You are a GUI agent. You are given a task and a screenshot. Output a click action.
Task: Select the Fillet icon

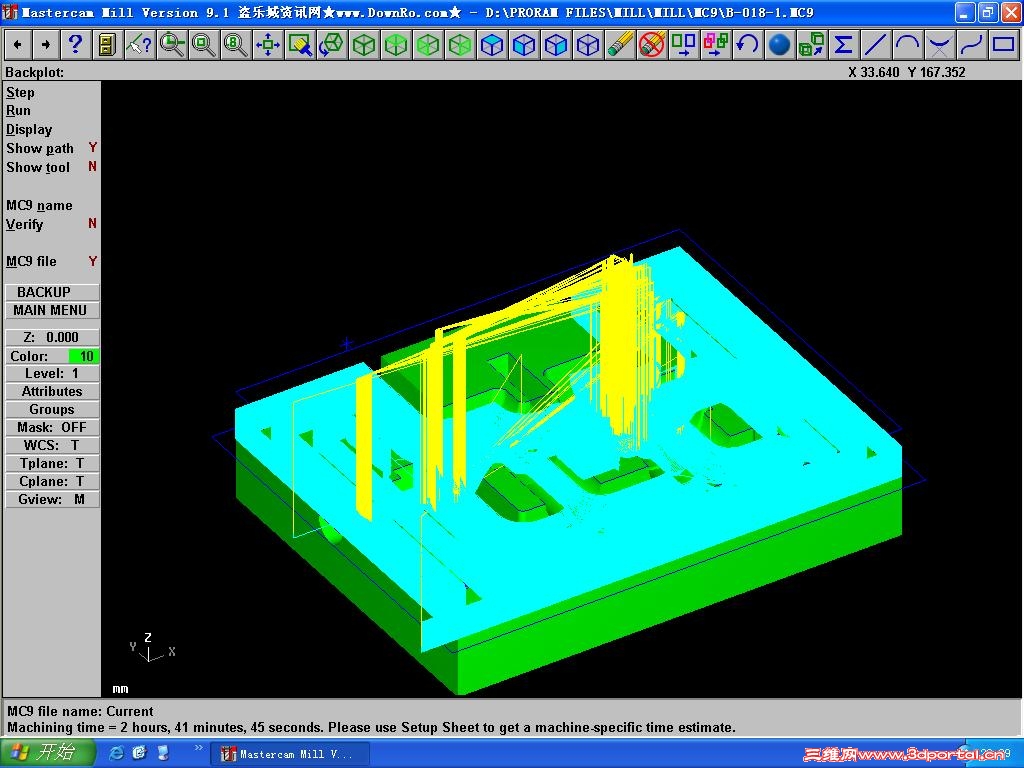coord(940,45)
